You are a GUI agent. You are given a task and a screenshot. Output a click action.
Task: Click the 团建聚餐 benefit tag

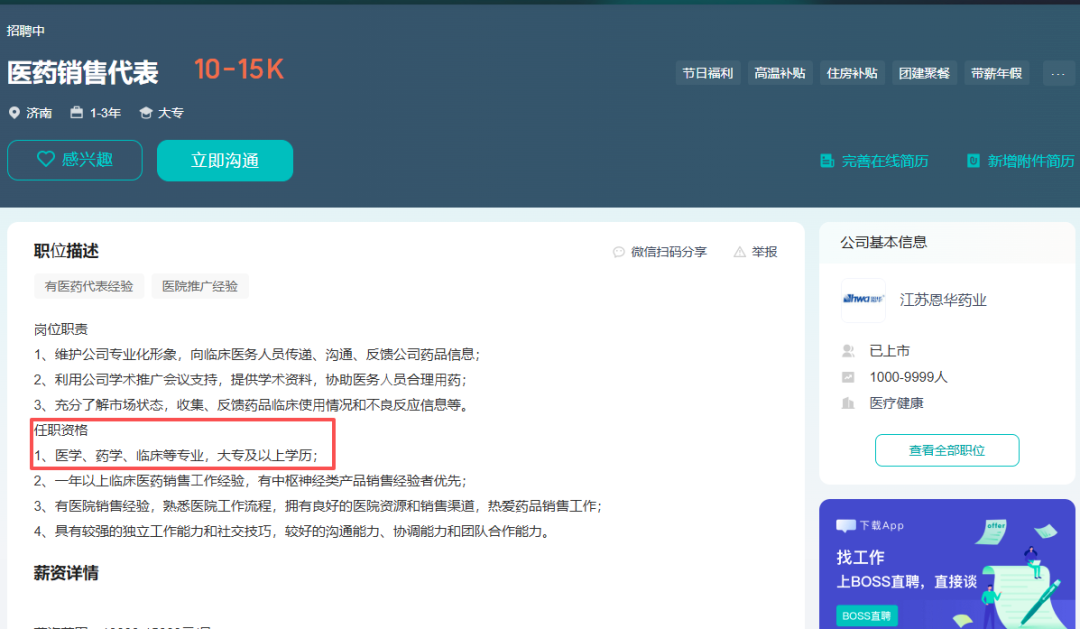click(924, 73)
